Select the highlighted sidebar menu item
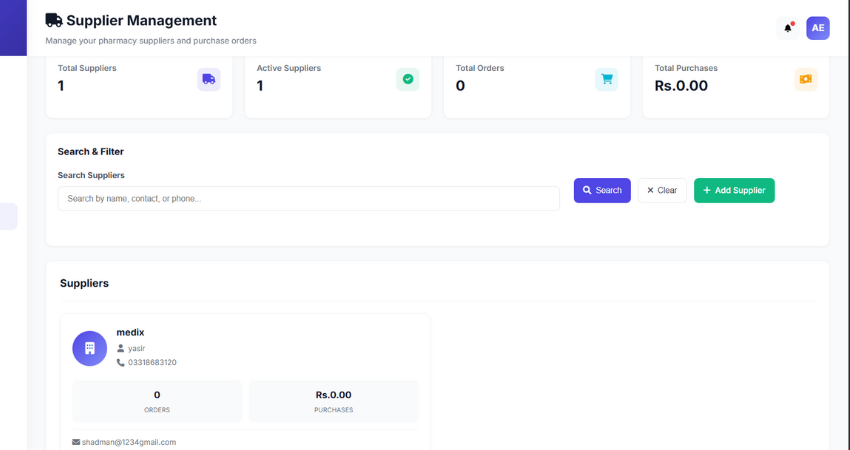Image resolution: width=850 pixels, height=450 pixels. 8,216
